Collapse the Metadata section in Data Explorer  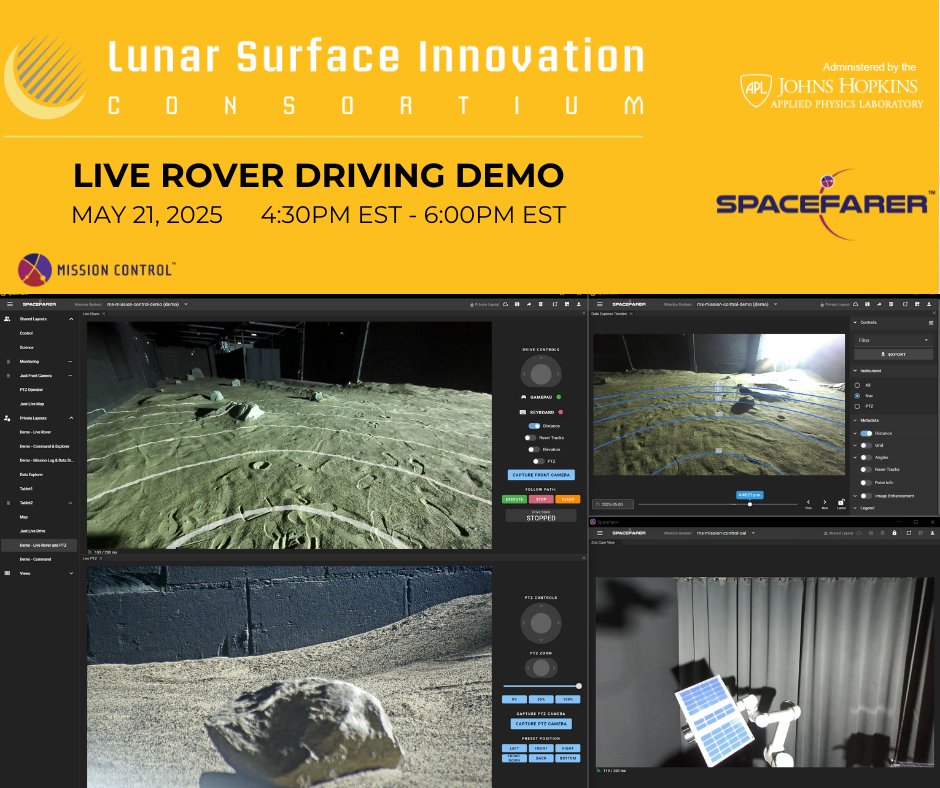pyautogui.click(x=855, y=420)
